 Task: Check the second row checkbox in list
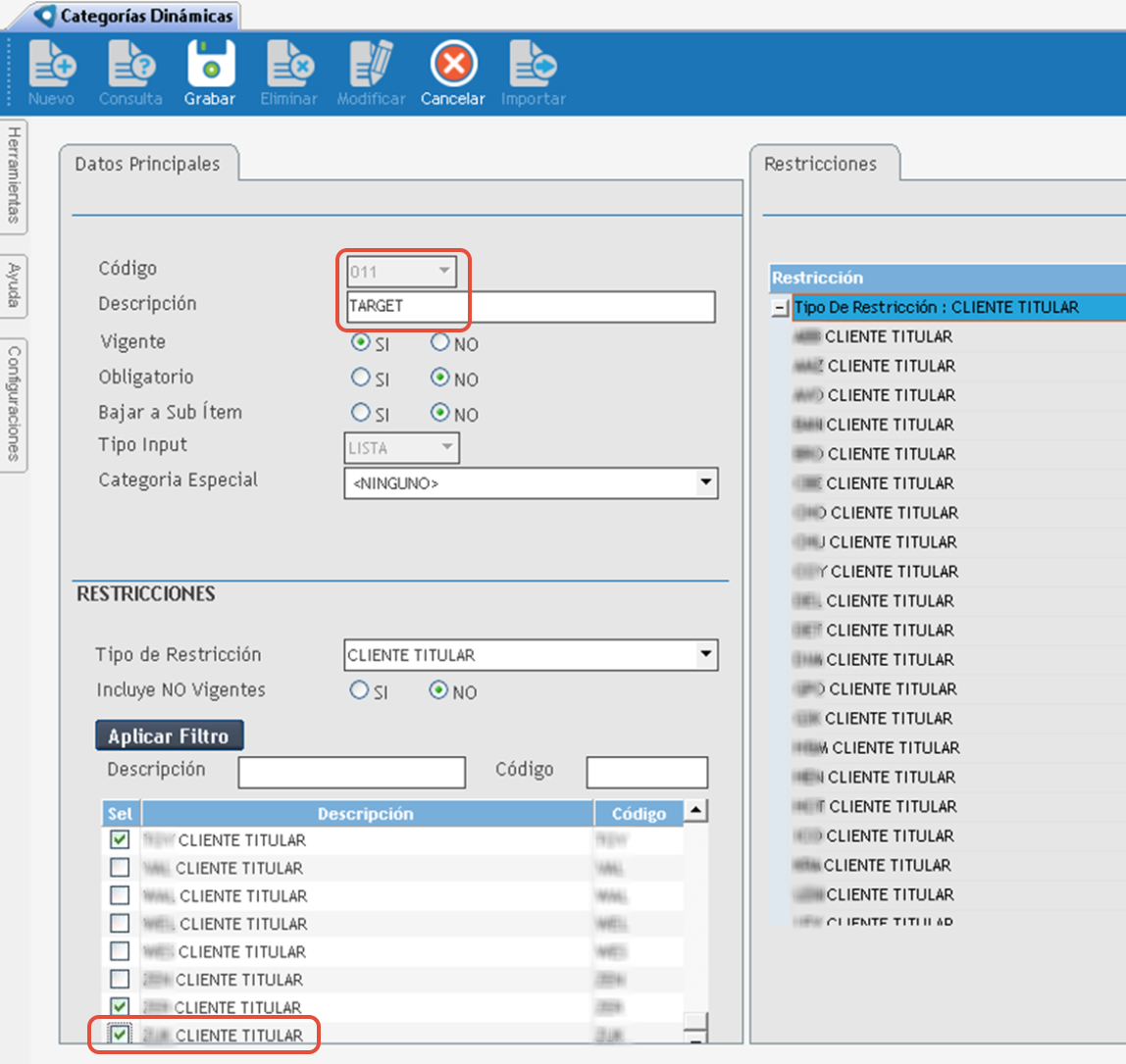(x=120, y=867)
